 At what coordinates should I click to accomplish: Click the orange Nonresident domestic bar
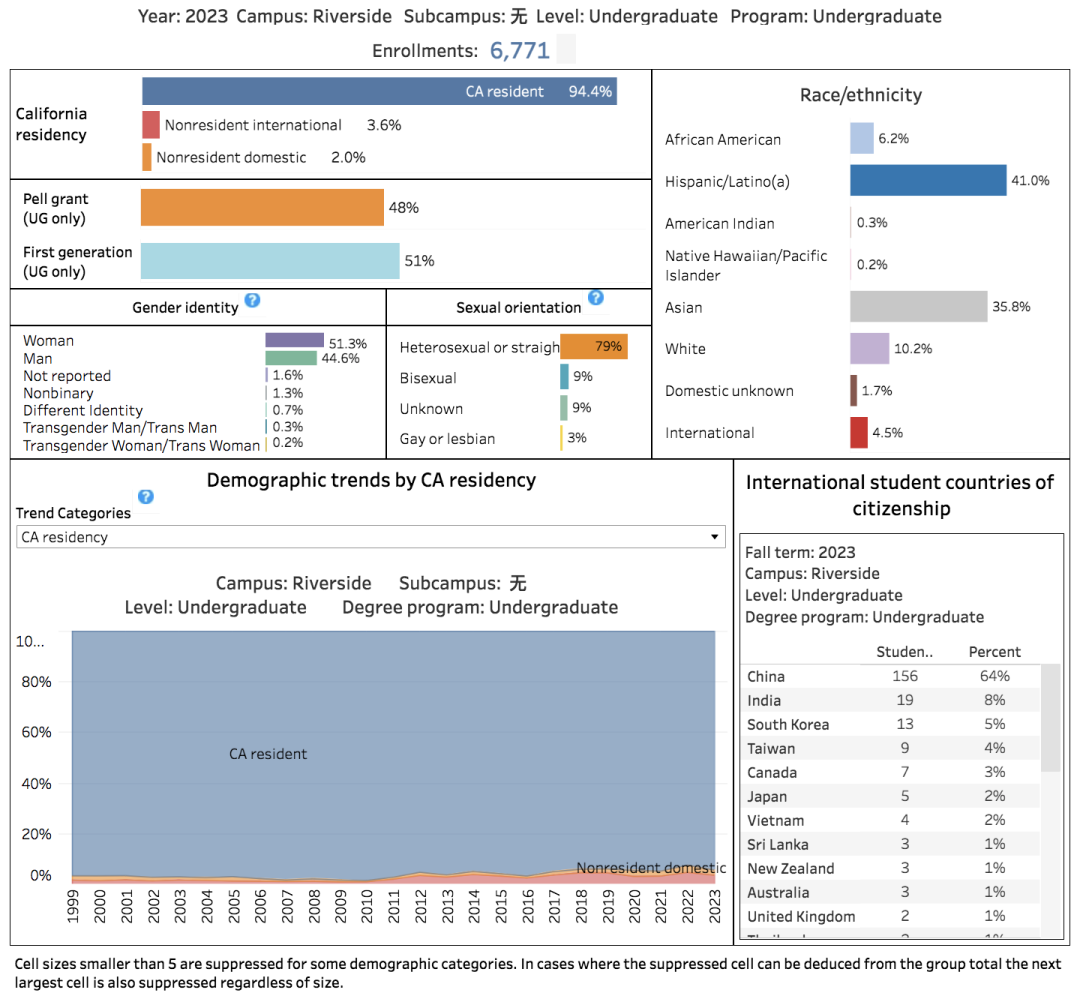(x=147, y=157)
